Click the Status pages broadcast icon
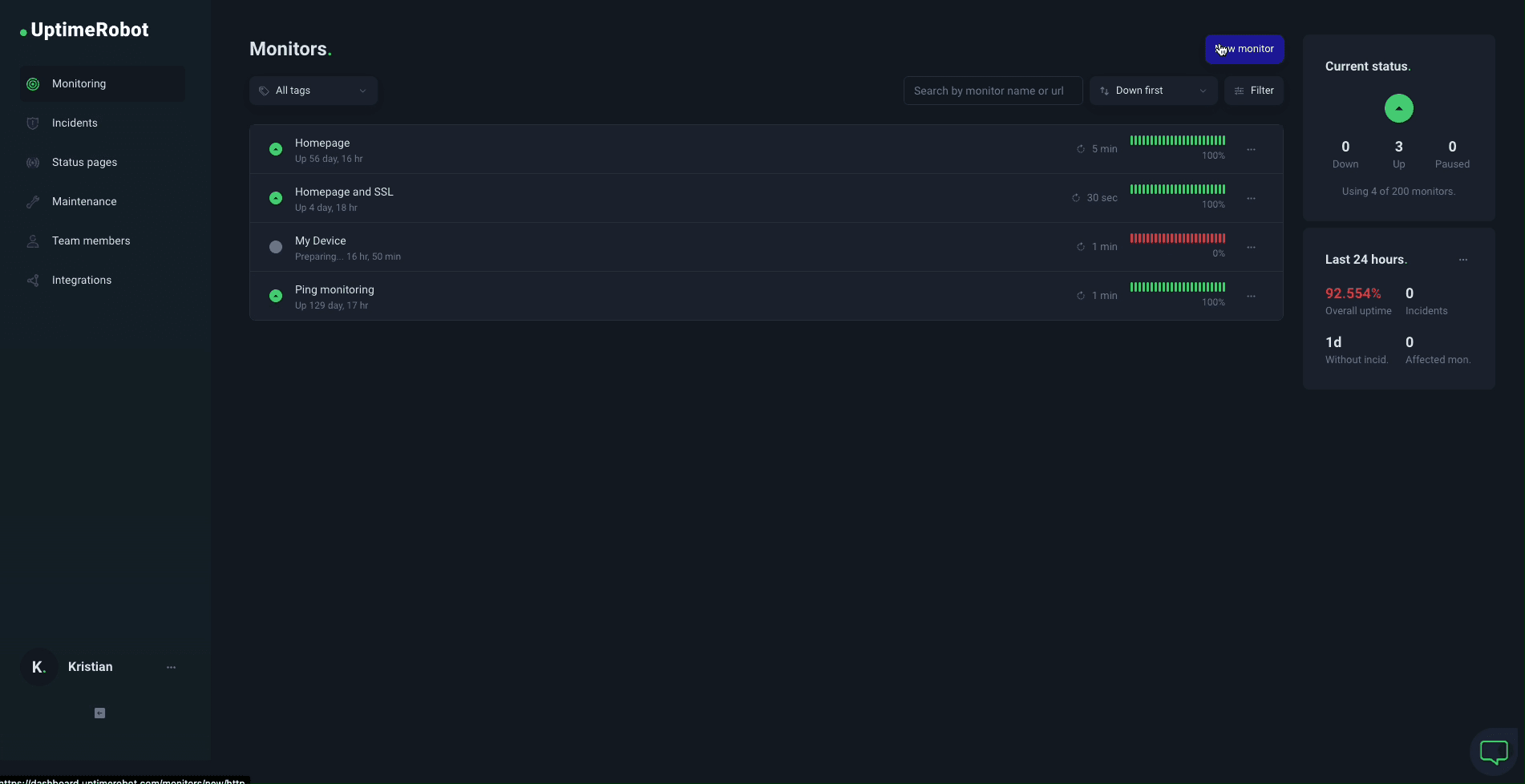The image size is (1525, 784). (x=33, y=162)
